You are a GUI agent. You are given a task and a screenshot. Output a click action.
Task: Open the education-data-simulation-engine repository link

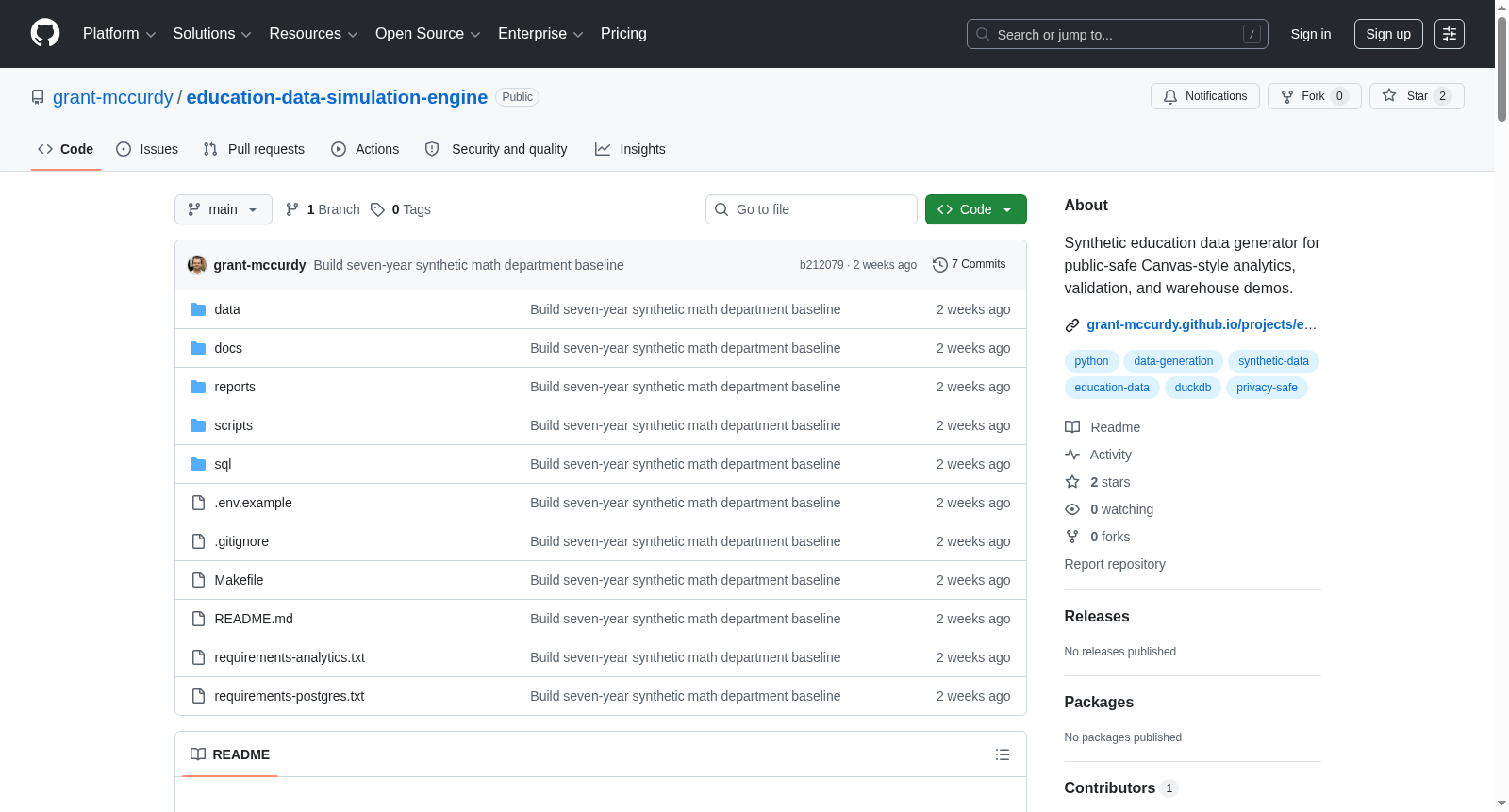tap(337, 97)
